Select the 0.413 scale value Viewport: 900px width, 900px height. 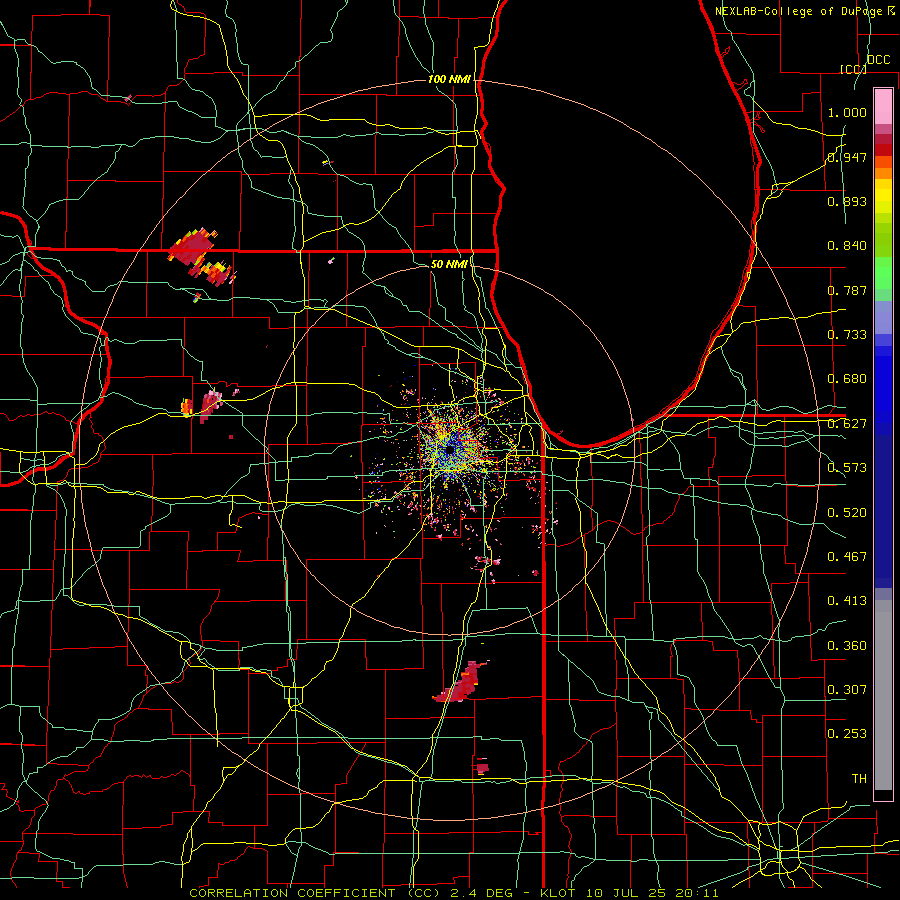(x=847, y=601)
